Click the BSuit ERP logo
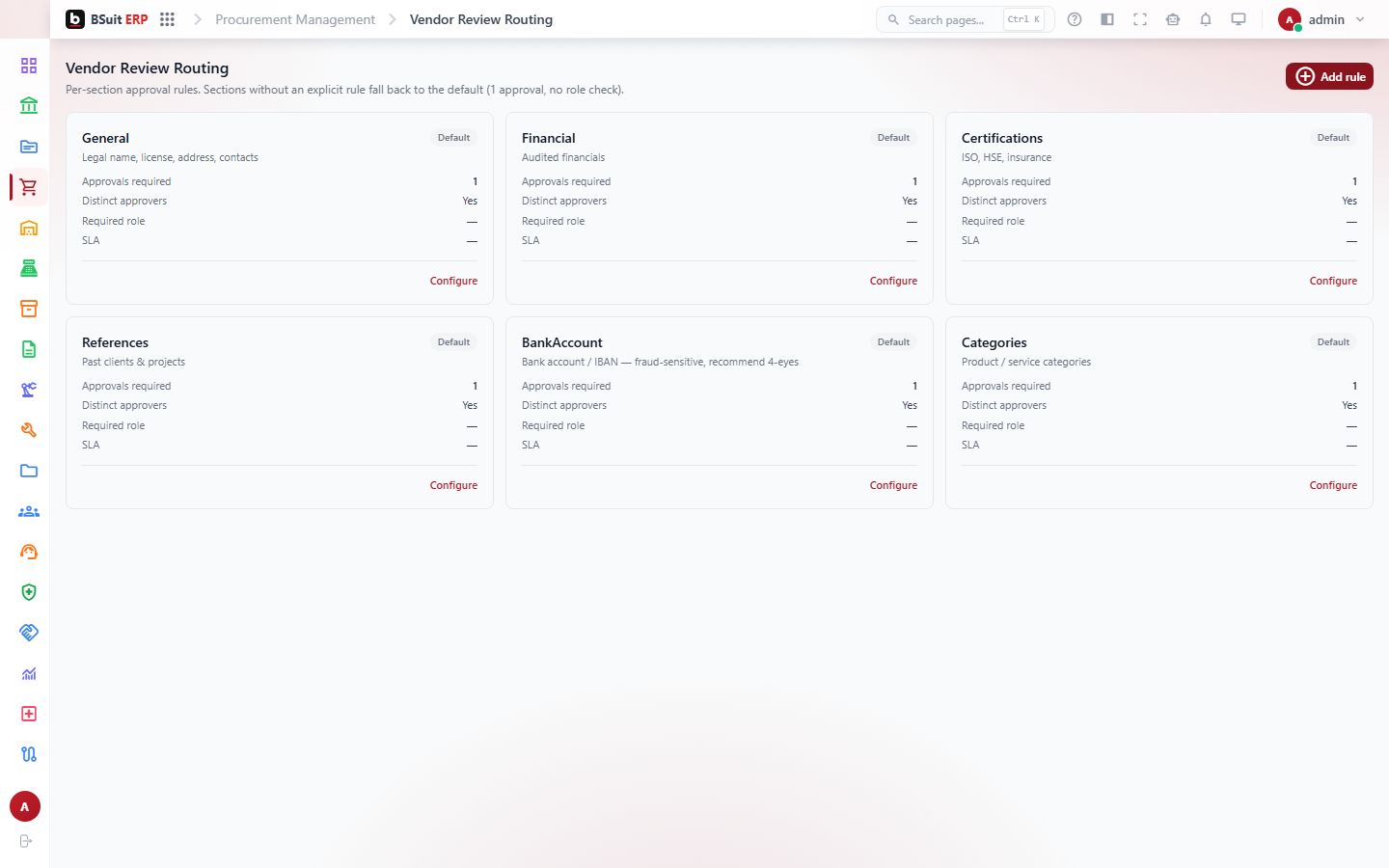Viewport: 1389px width, 868px height. 107,19
